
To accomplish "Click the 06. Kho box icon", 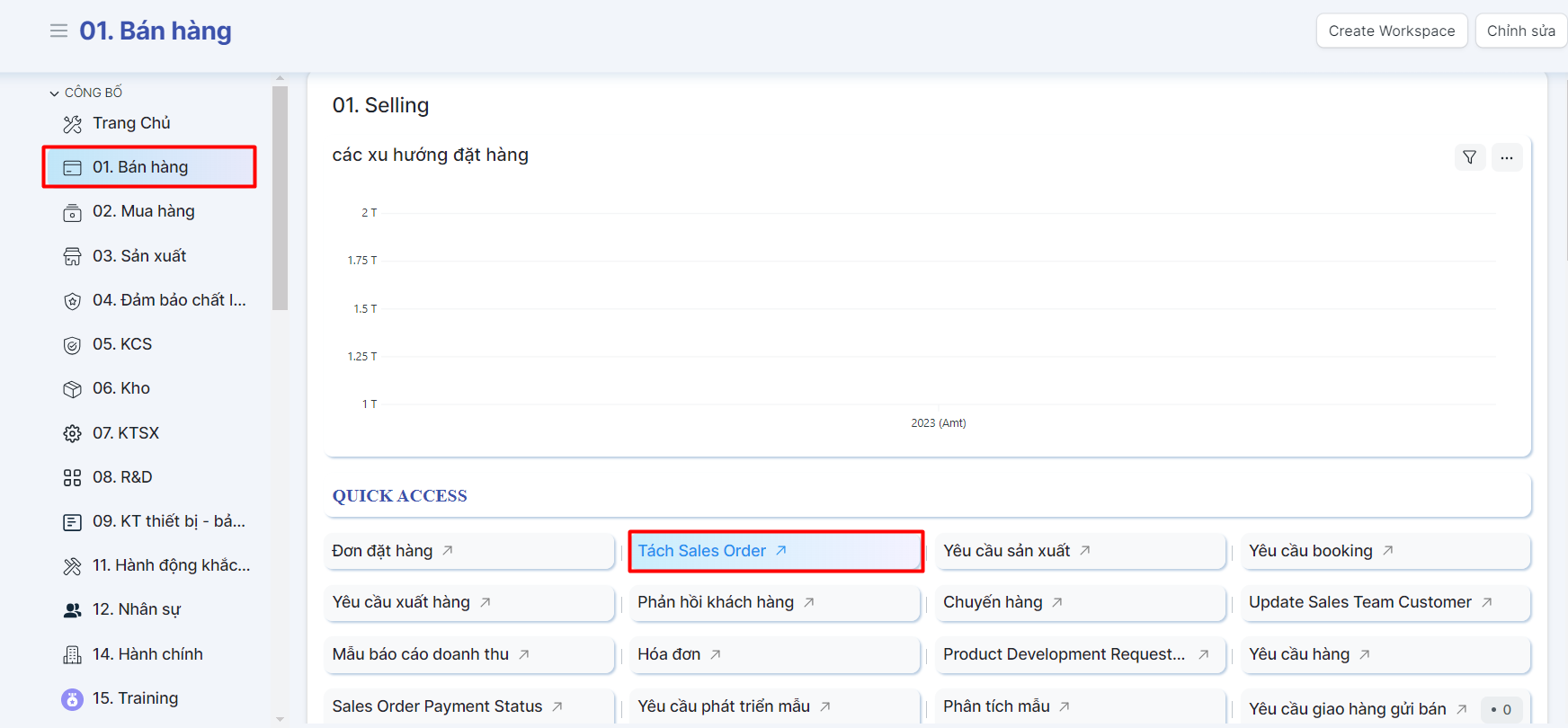I will [72, 389].
